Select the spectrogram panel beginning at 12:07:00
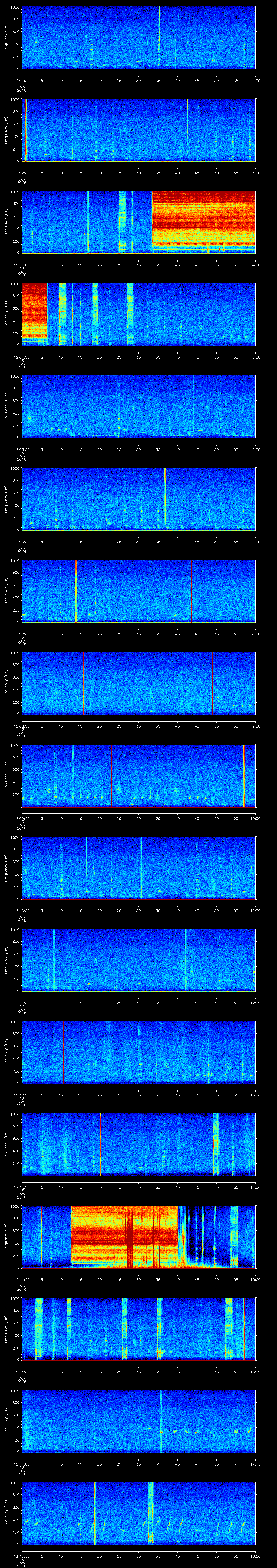 138,591
